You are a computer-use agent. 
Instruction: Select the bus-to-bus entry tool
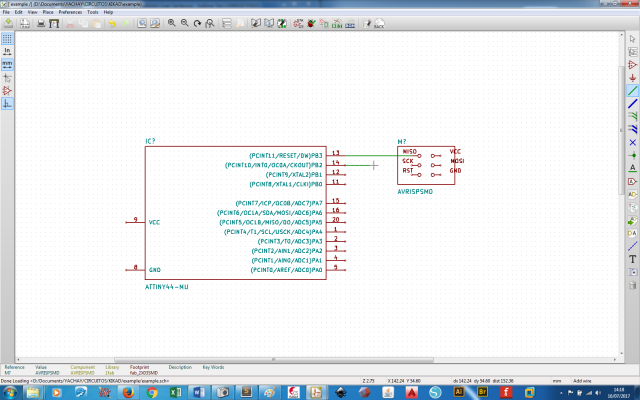[x=632, y=129]
